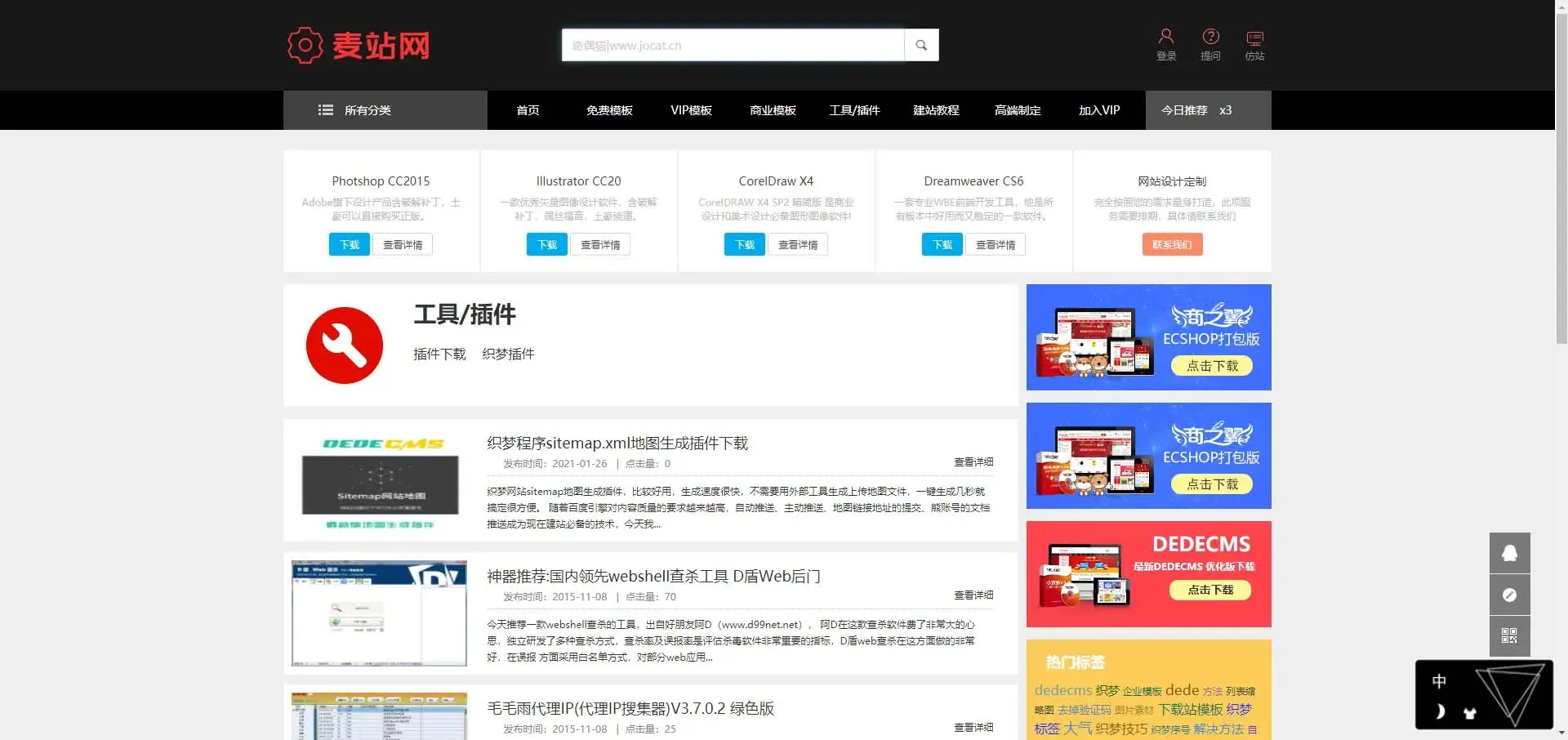Click the red gear logo of 麦站网

305,44
